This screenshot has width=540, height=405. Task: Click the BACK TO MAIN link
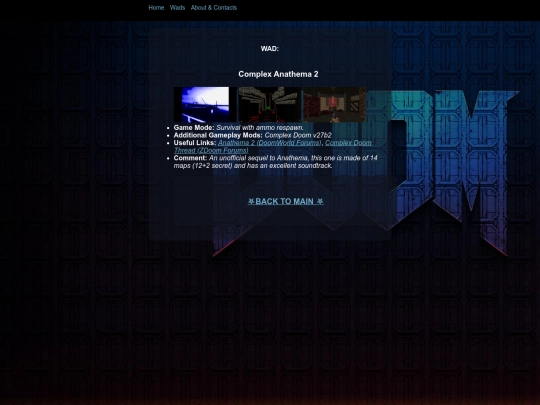[x=285, y=201]
